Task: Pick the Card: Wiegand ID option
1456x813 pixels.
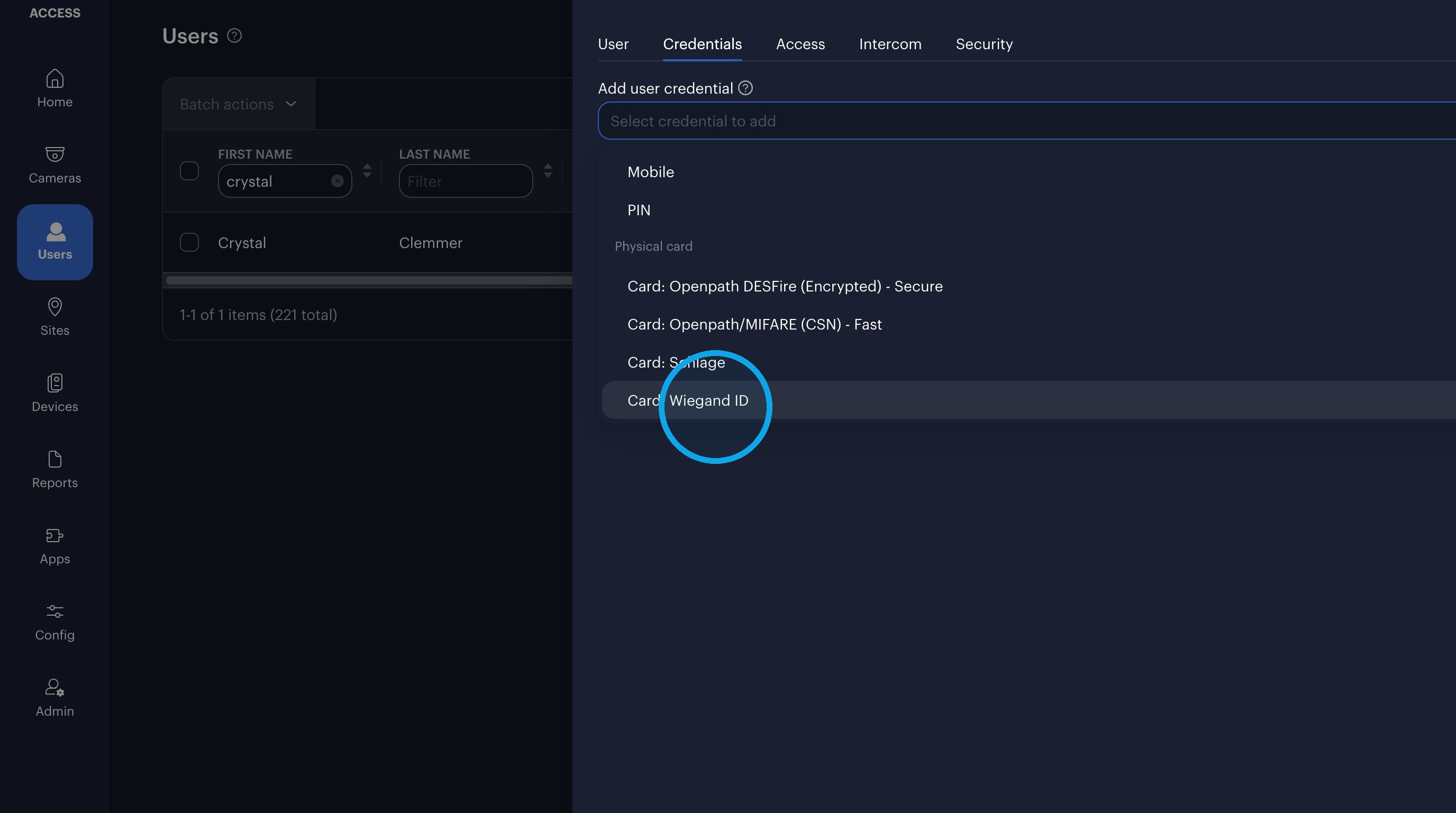Action: click(x=1029, y=400)
